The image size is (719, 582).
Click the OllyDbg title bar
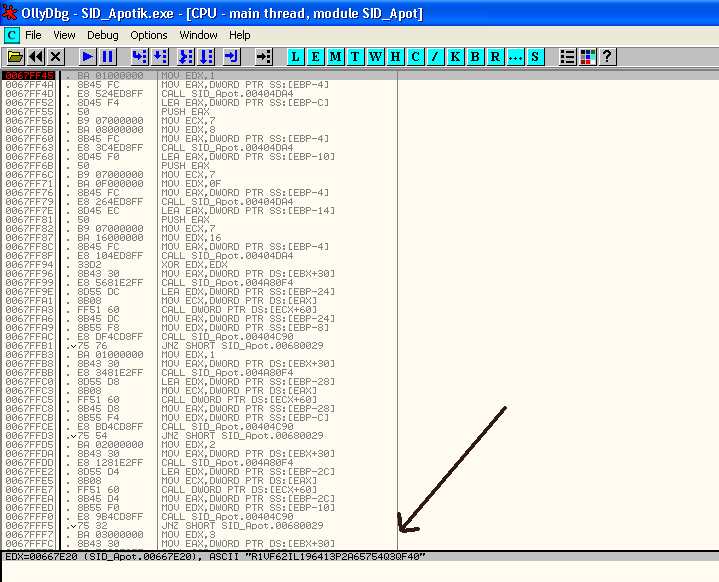click(360, 13)
